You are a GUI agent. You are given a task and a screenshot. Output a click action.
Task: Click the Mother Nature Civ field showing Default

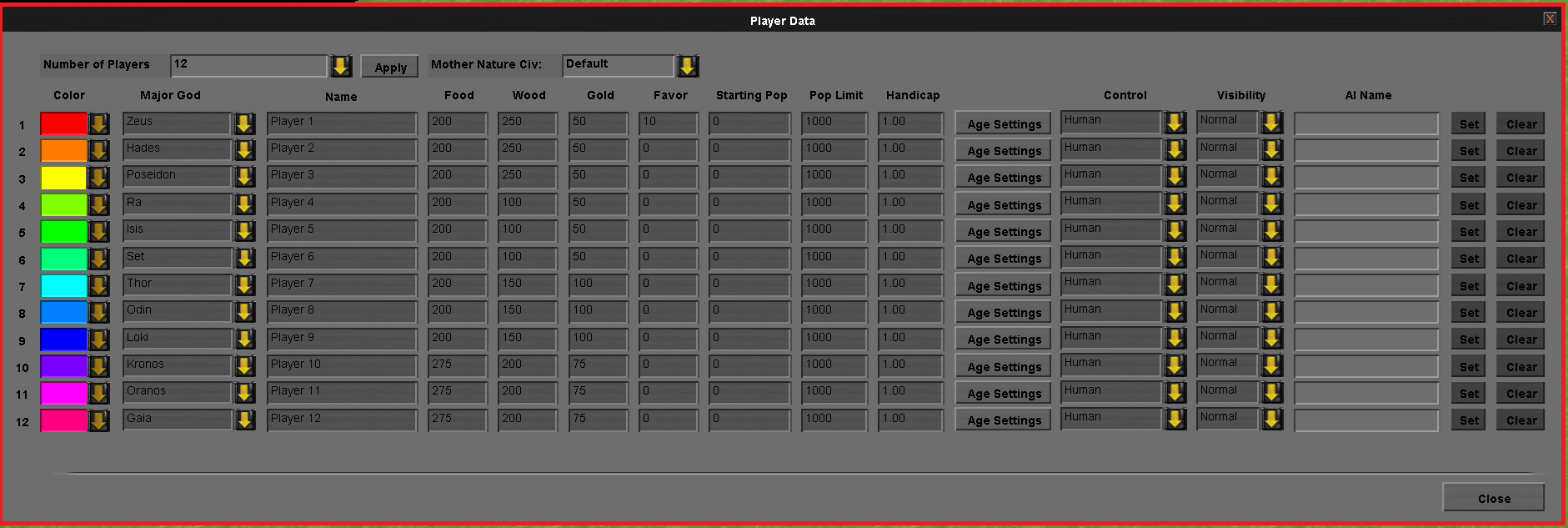pos(619,66)
